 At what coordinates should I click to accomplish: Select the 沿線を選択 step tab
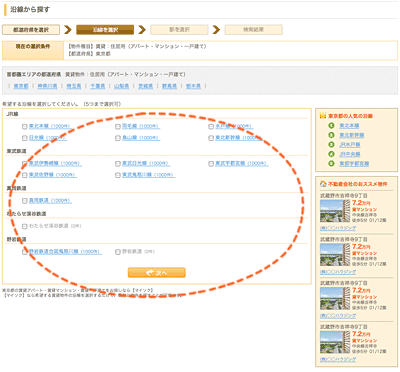coord(105,30)
